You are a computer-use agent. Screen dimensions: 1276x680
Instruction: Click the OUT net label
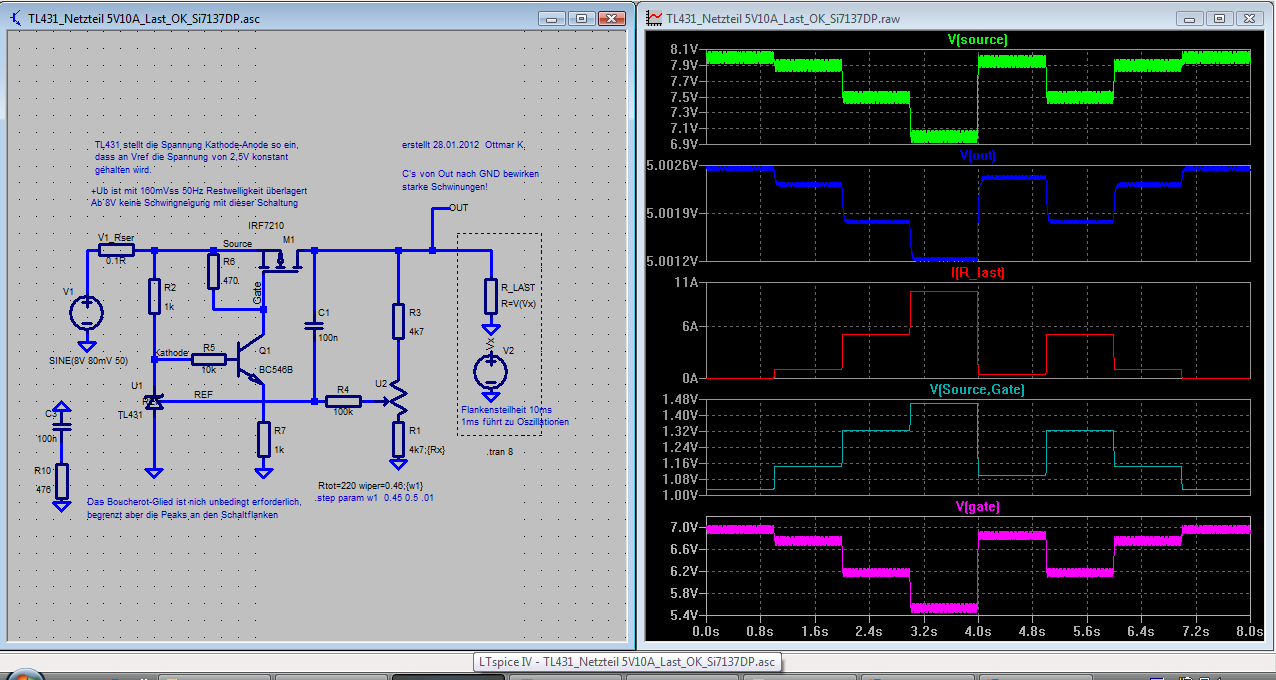click(x=459, y=208)
